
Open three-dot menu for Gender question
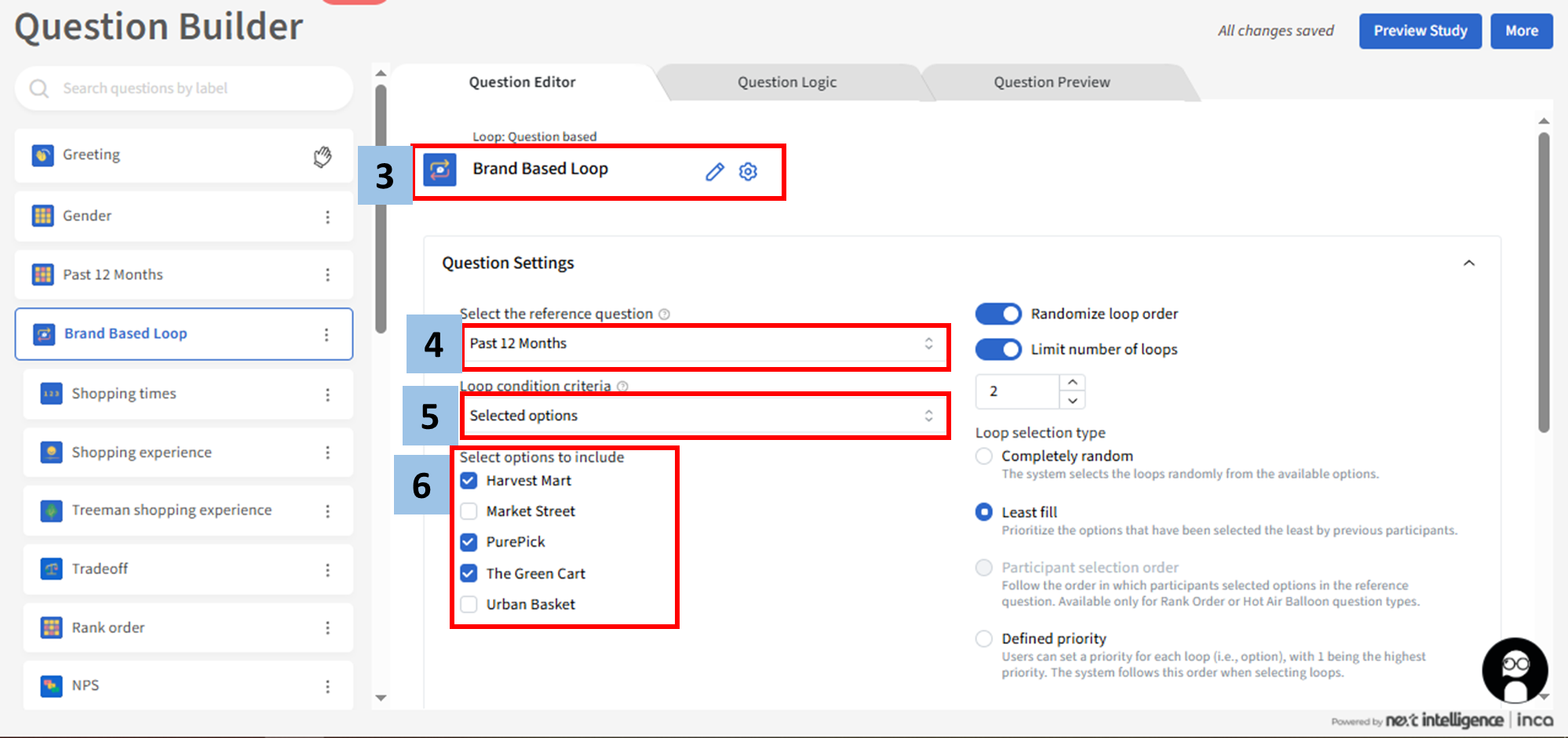(x=327, y=216)
